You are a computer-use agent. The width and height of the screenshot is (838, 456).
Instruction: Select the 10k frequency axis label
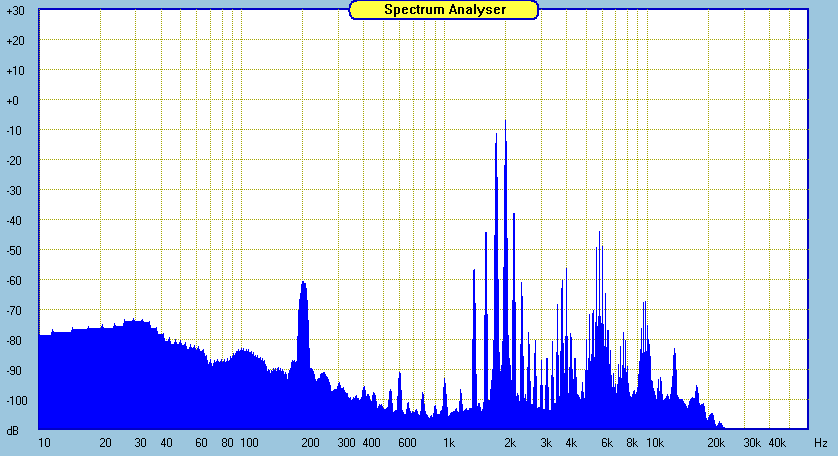[x=655, y=443]
